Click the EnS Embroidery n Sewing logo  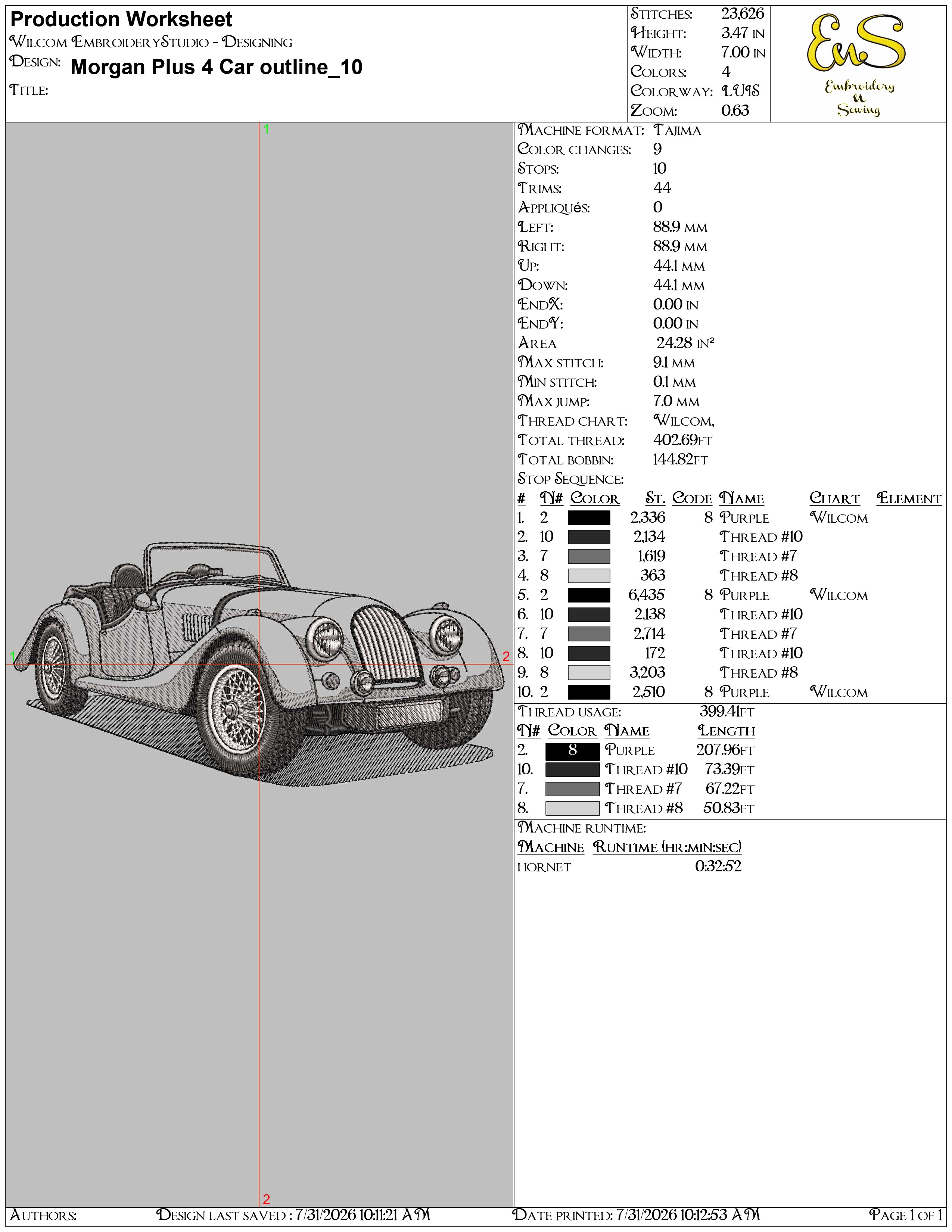pos(857,65)
